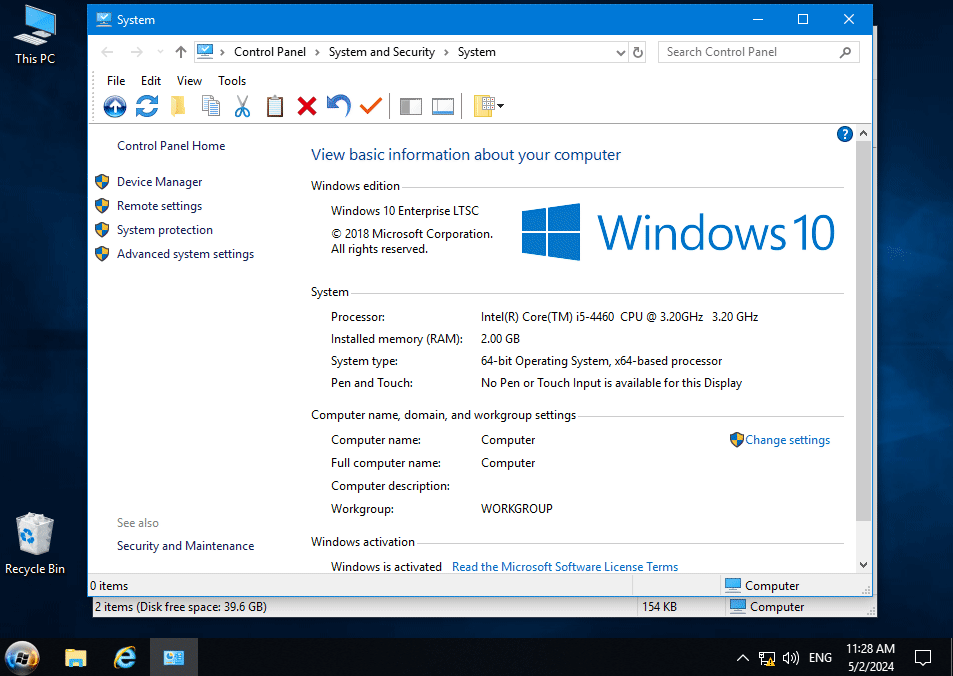Launch Internet Explorer from taskbar
Image resolution: width=953 pixels, height=676 pixels.
pos(125,658)
